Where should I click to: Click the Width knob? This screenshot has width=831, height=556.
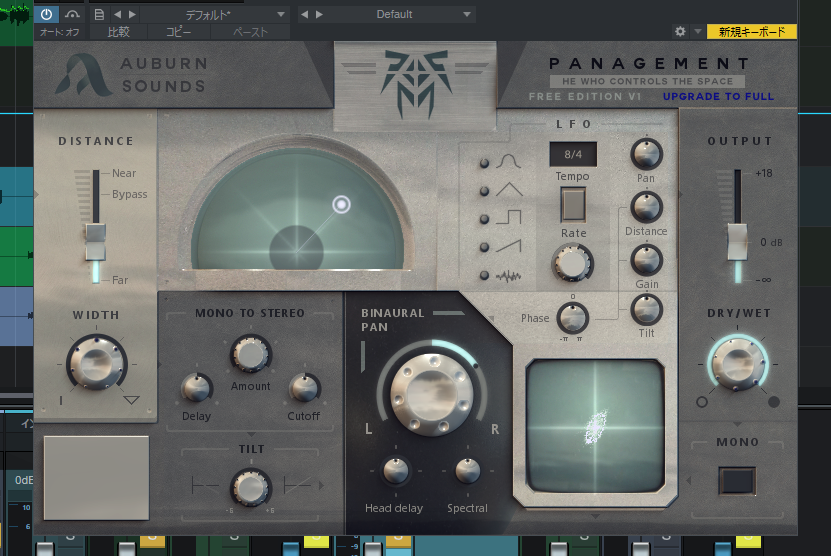tap(96, 363)
